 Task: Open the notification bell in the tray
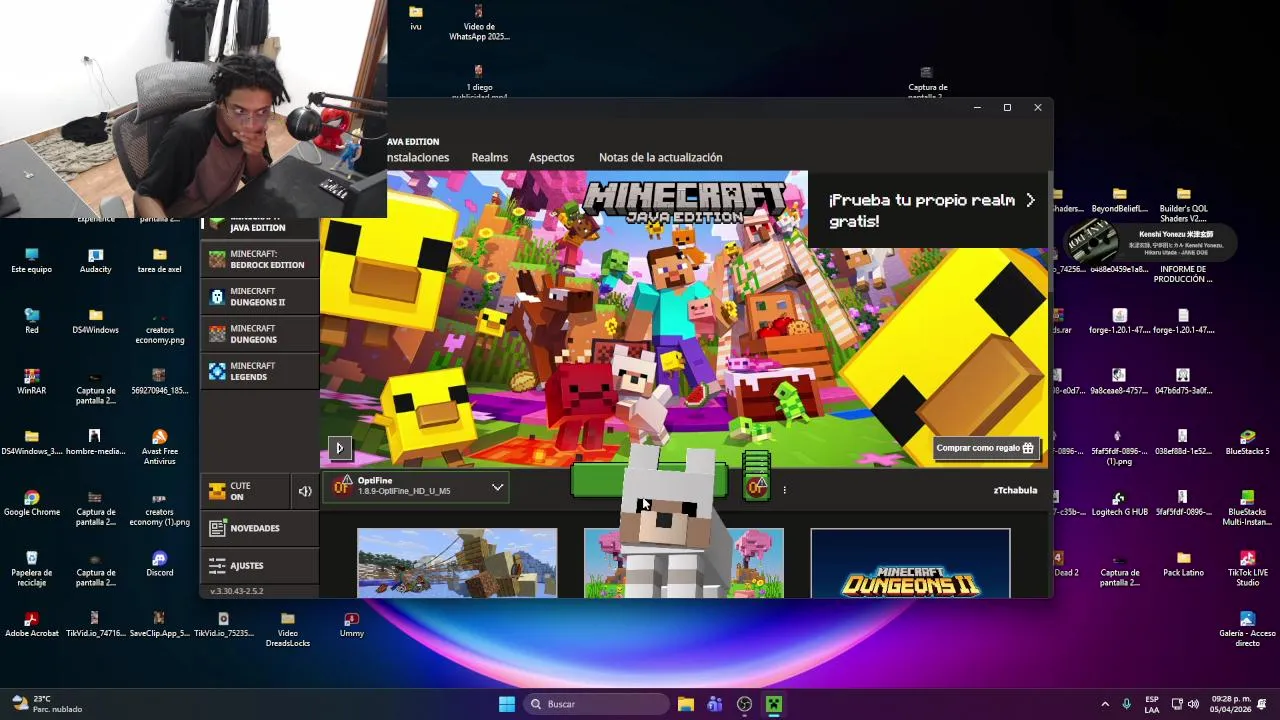1263,704
